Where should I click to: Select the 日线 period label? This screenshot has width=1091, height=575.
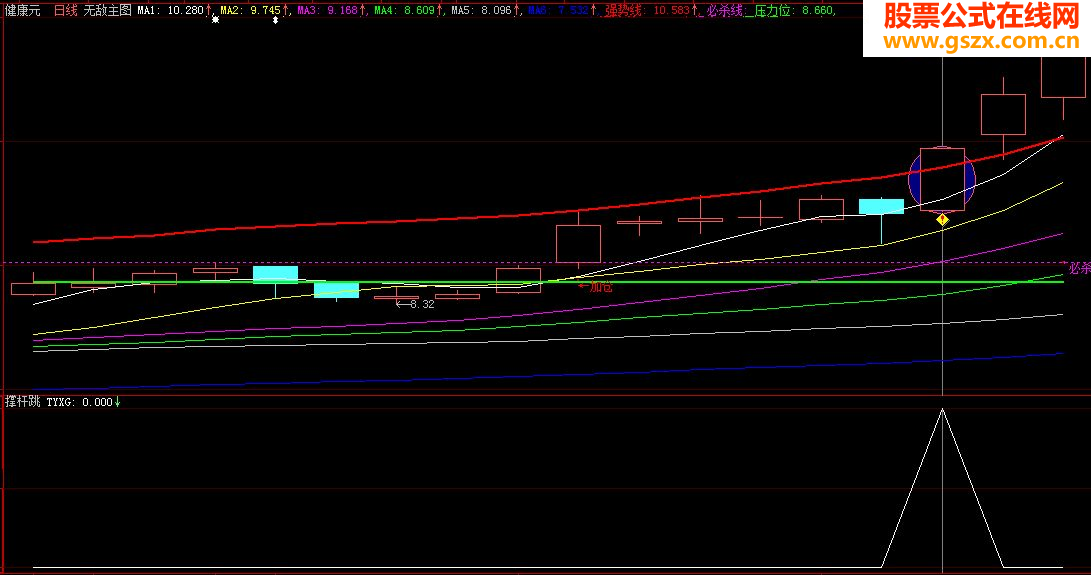65,10
